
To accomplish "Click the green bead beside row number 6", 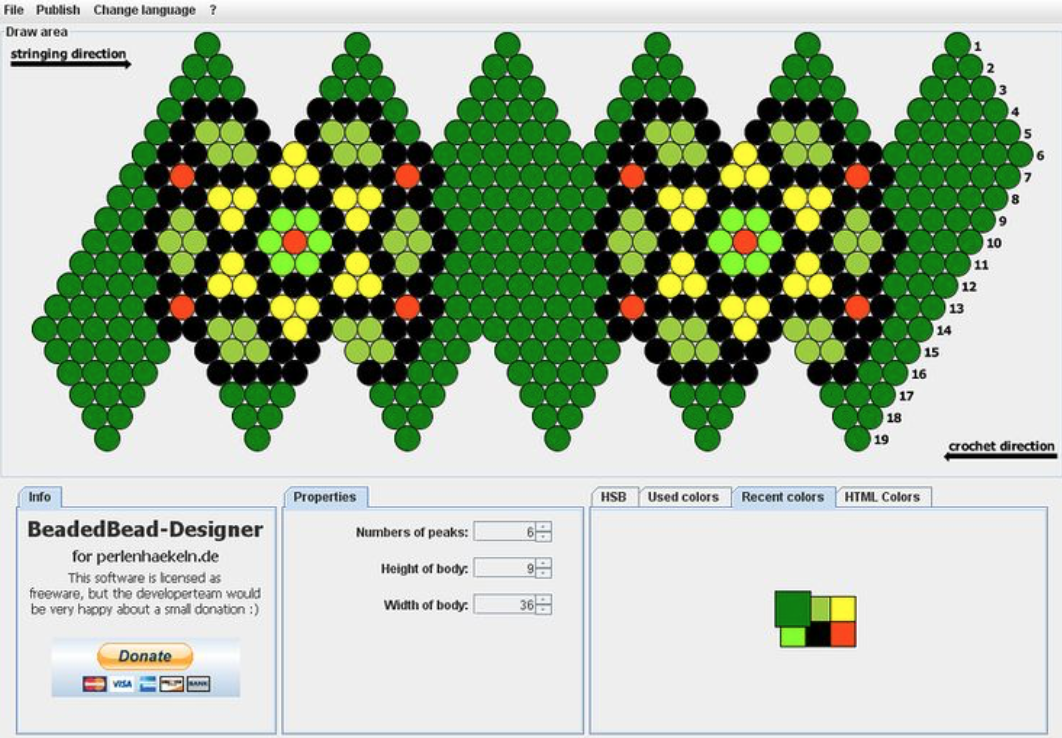I will pos(1020,154).
